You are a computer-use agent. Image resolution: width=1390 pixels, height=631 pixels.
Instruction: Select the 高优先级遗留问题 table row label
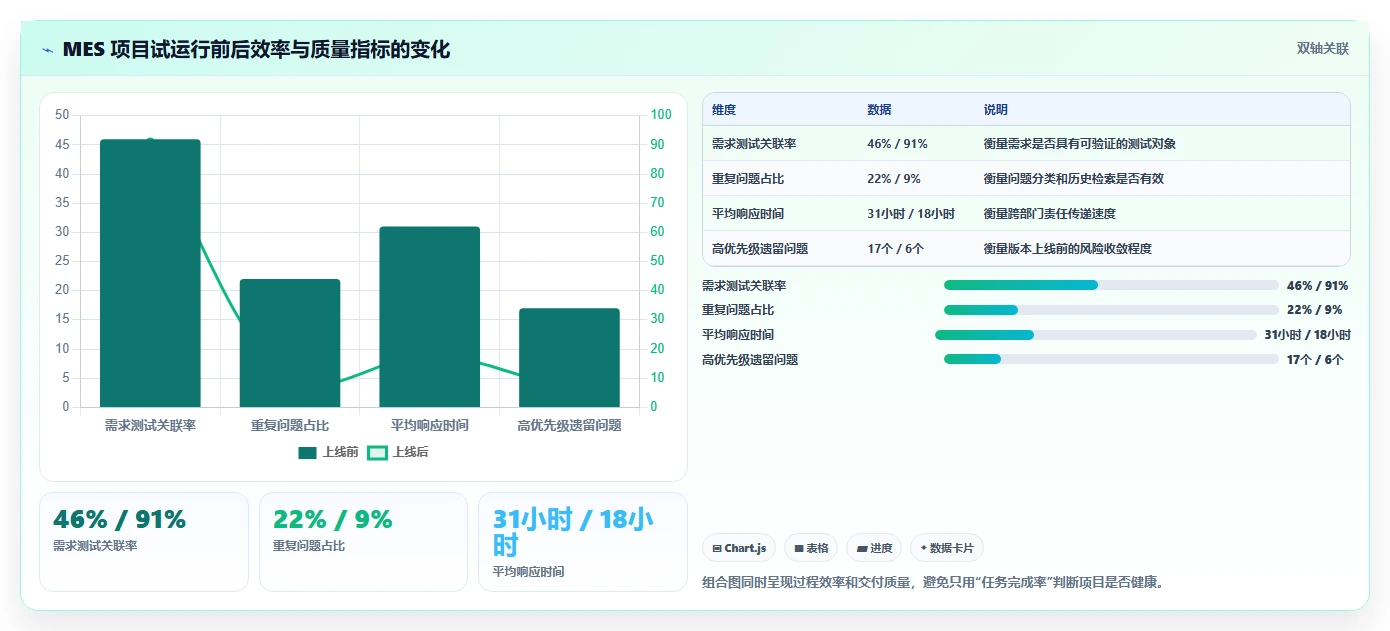pyautogui.click(x=760, y=249)
